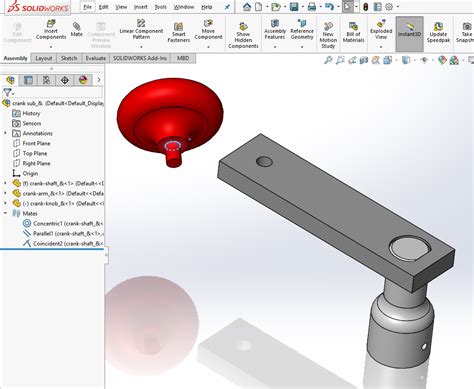Switch to the DimXpertManager crosshair tab
The height and width of the screenshot is (389, 474).
click(65, 80)
